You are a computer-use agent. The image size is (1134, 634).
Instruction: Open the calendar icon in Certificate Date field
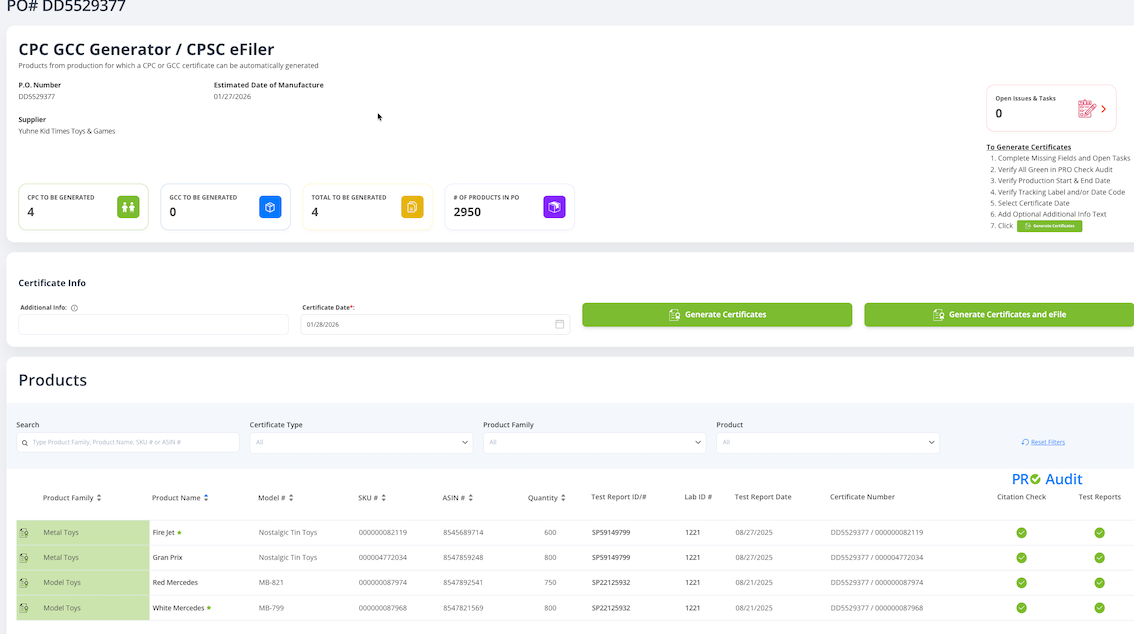560,324
